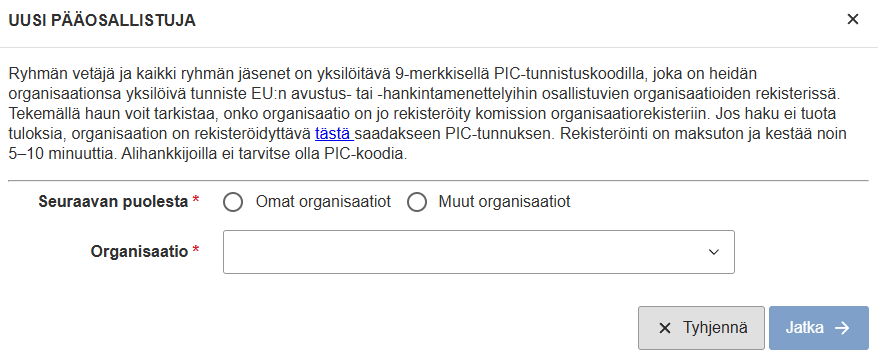Viewport: 878px width, 364px height.
Task: Open the Organisaatio combo box field
Action: tap(479, 252)
